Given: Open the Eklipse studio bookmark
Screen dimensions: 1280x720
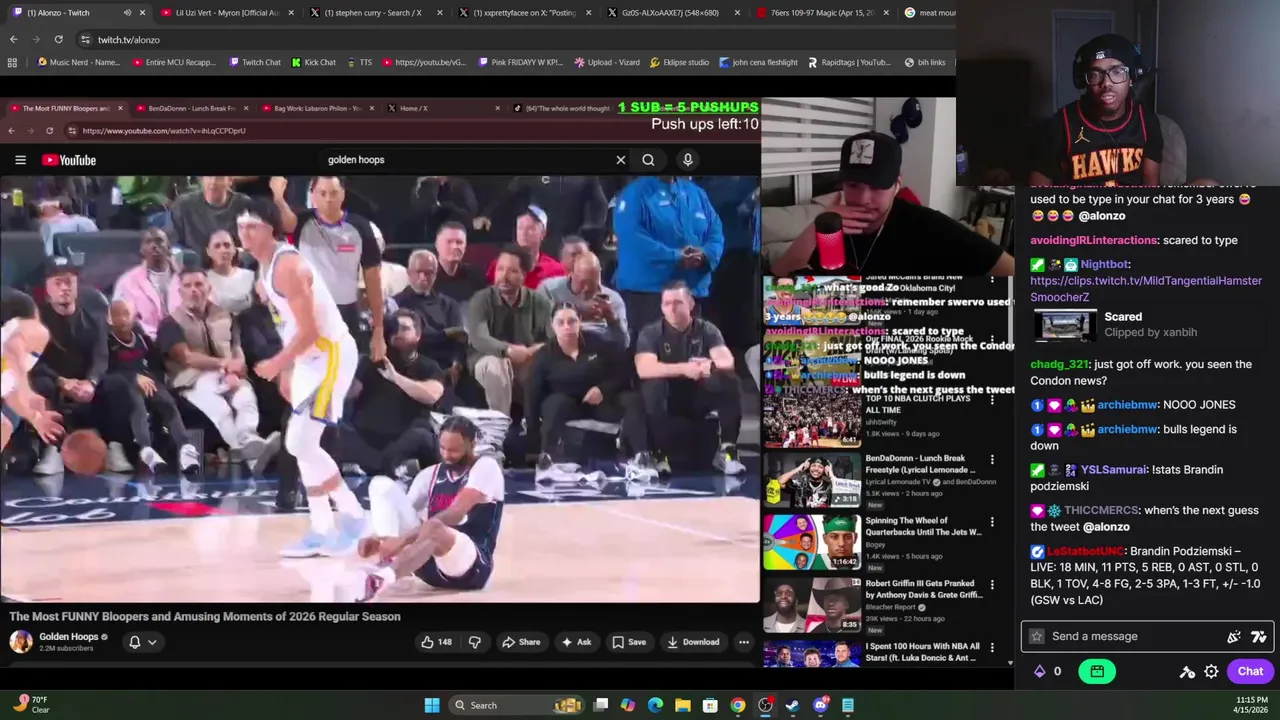Looking at the screenshot, I should coord(678,62).
